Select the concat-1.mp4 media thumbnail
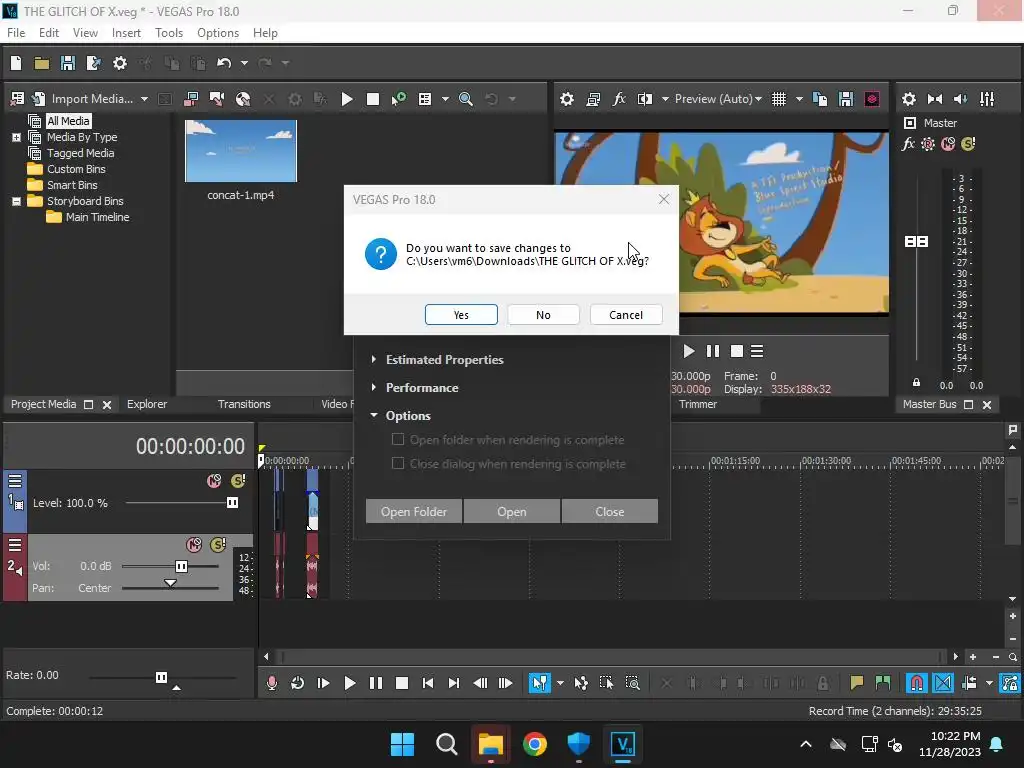The image size is (1024, 768). (x=241, y=151)
